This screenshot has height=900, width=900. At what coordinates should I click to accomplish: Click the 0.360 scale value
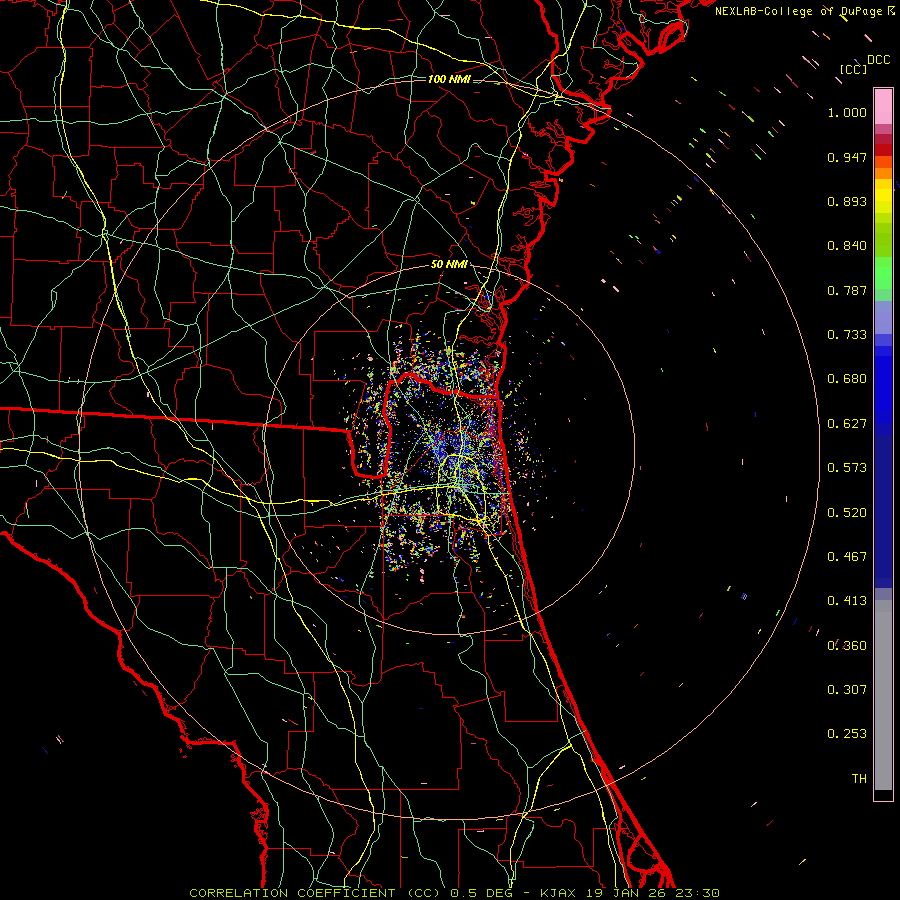[847, 646]
